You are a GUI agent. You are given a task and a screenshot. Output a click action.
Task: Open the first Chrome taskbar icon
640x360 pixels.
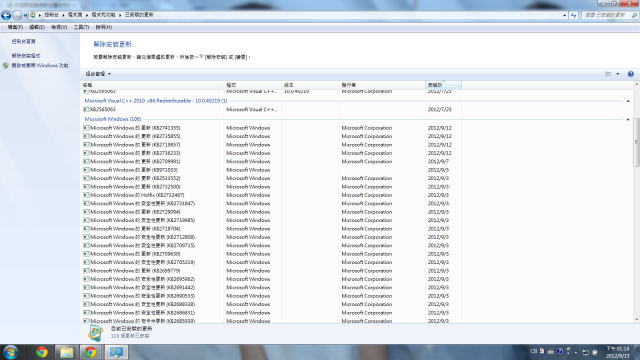tap(42, 352)
